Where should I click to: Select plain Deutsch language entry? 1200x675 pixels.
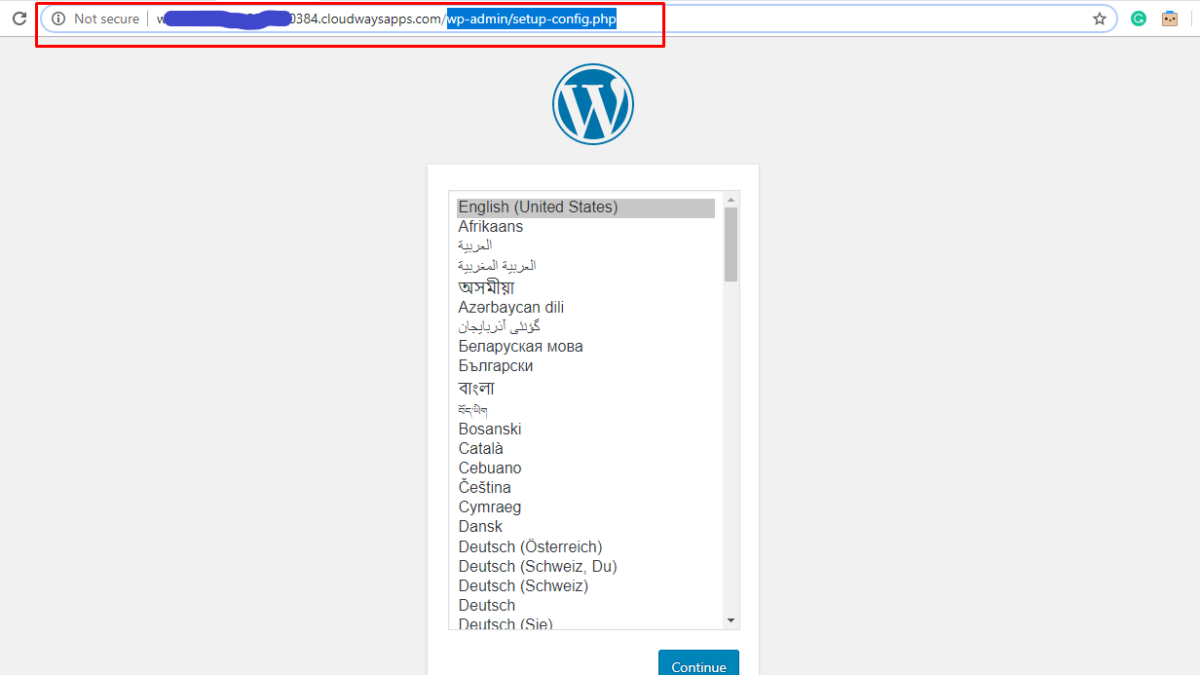586,606
